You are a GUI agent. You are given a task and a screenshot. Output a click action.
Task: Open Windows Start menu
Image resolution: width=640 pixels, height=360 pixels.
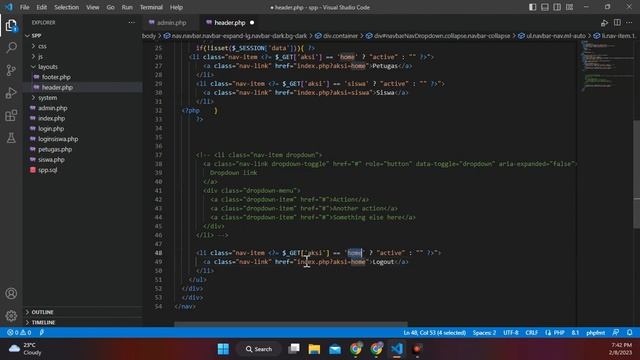tap(223, 349)
